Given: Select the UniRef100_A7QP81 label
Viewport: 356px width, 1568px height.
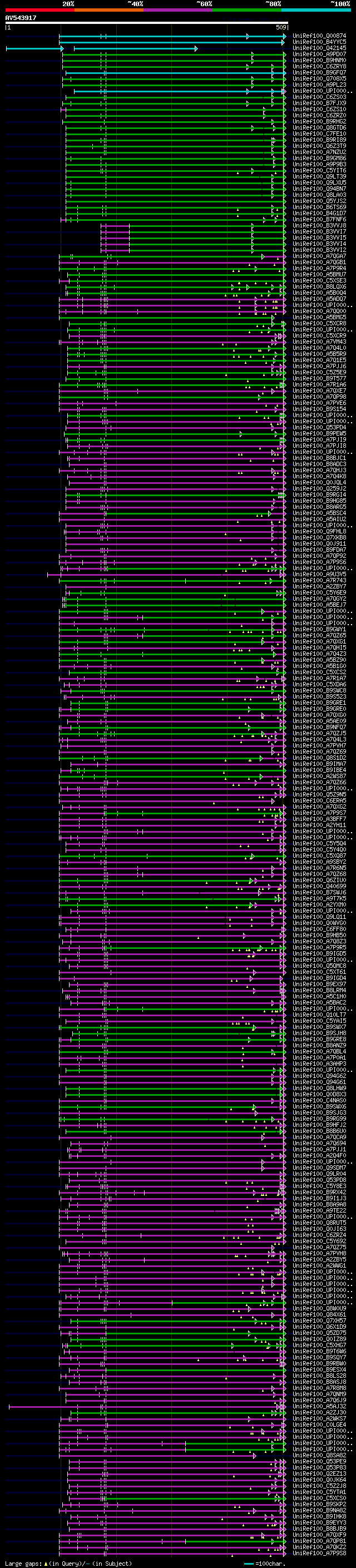Looking at the screenshot, I should (319, 1541).
